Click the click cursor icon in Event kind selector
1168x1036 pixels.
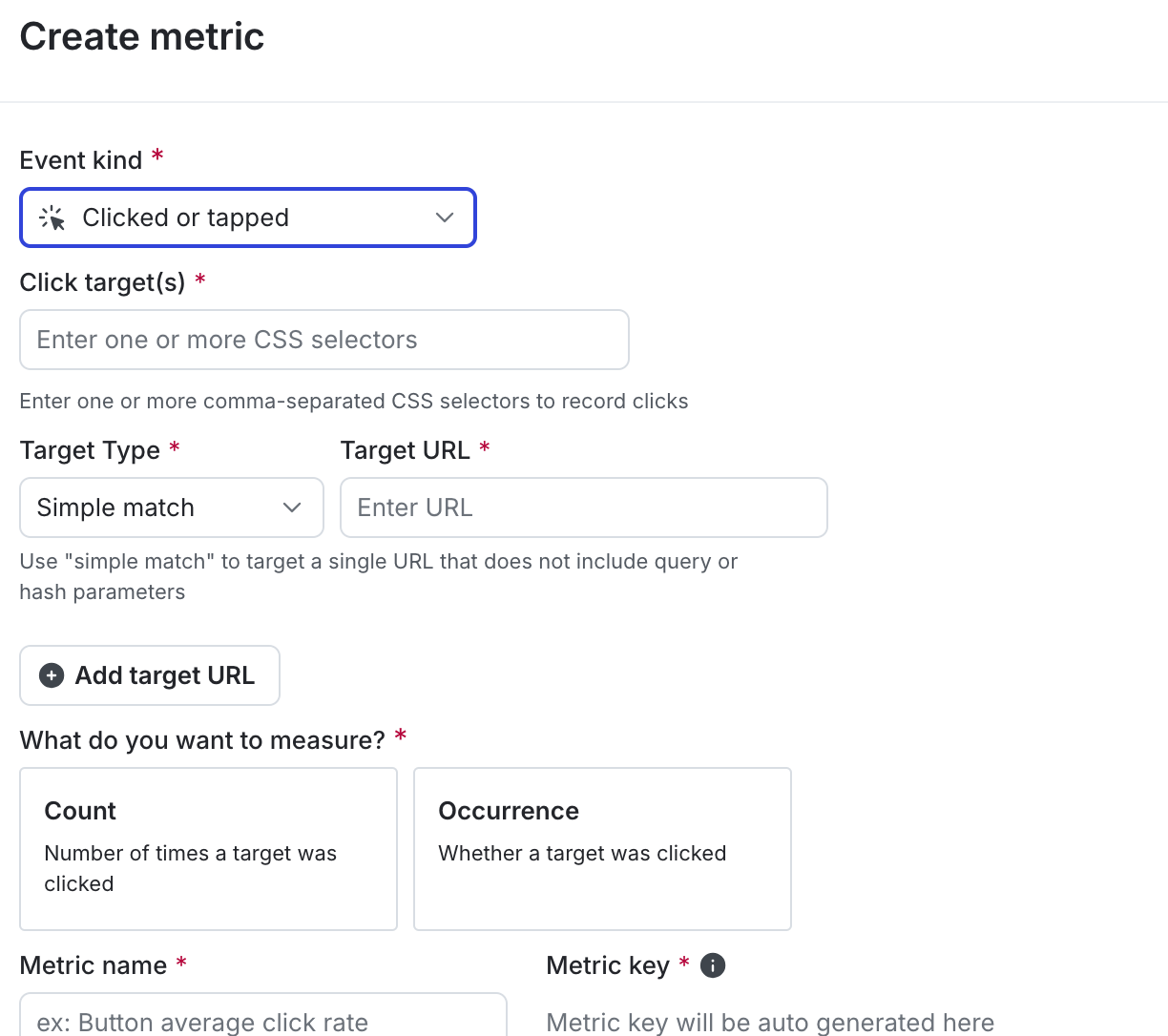(x=53, y=218)
